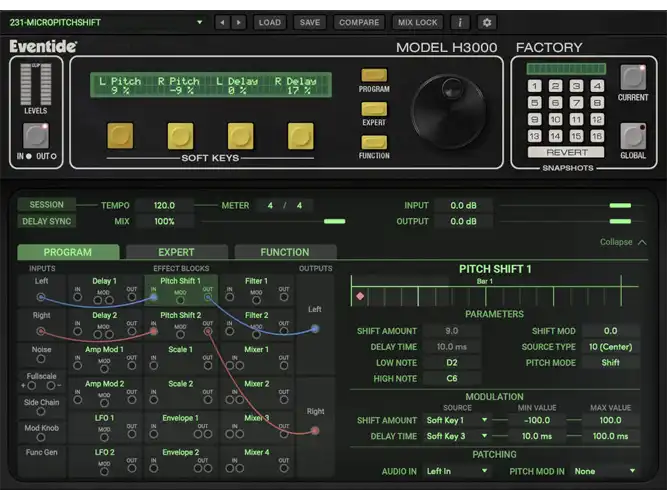Go to the next preset arrow
Image resolution: width=667 pixels, height=500 pixels.
(x=239, y=23)
